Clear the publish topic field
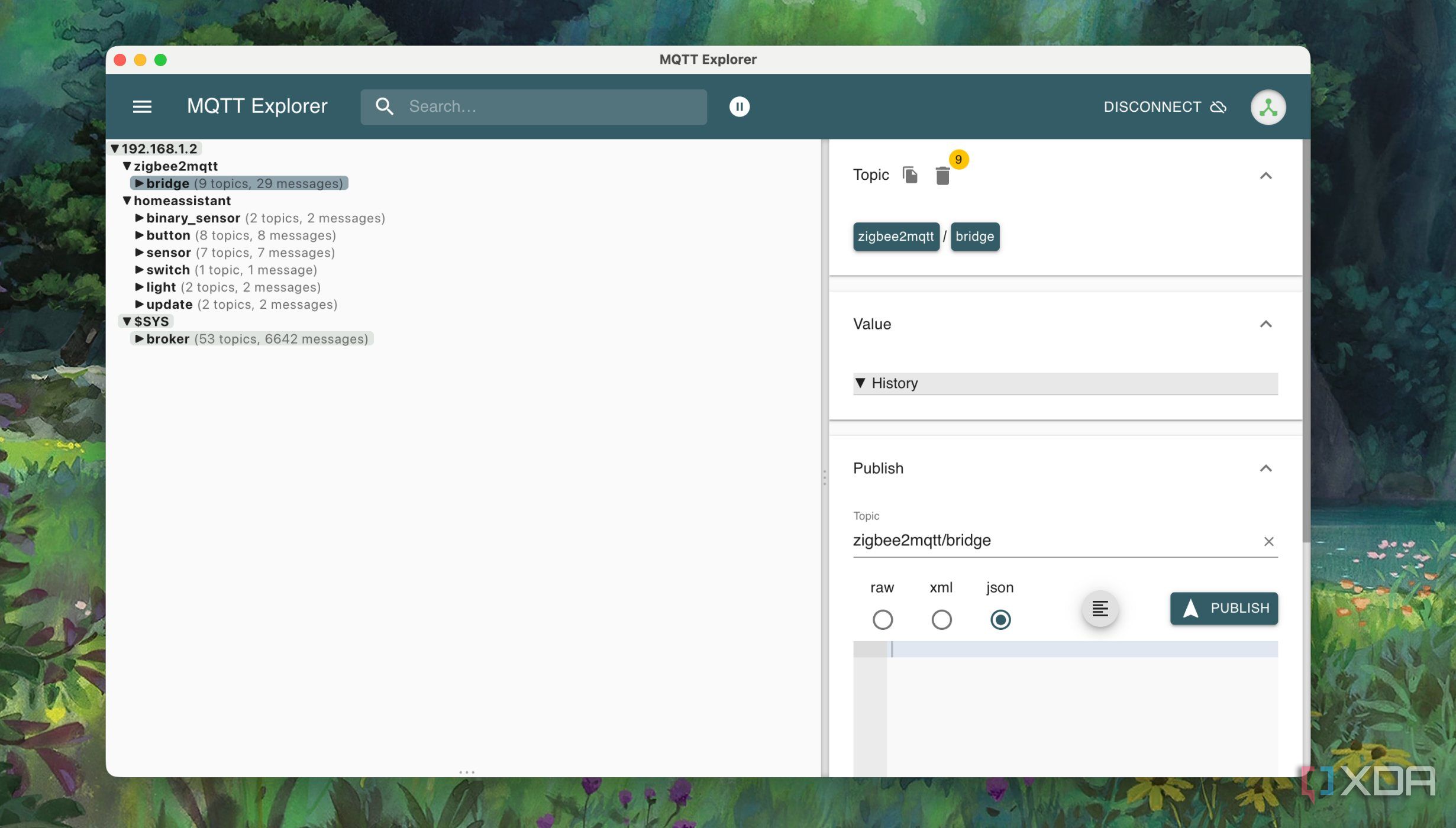 click(x=1268, y=541)
